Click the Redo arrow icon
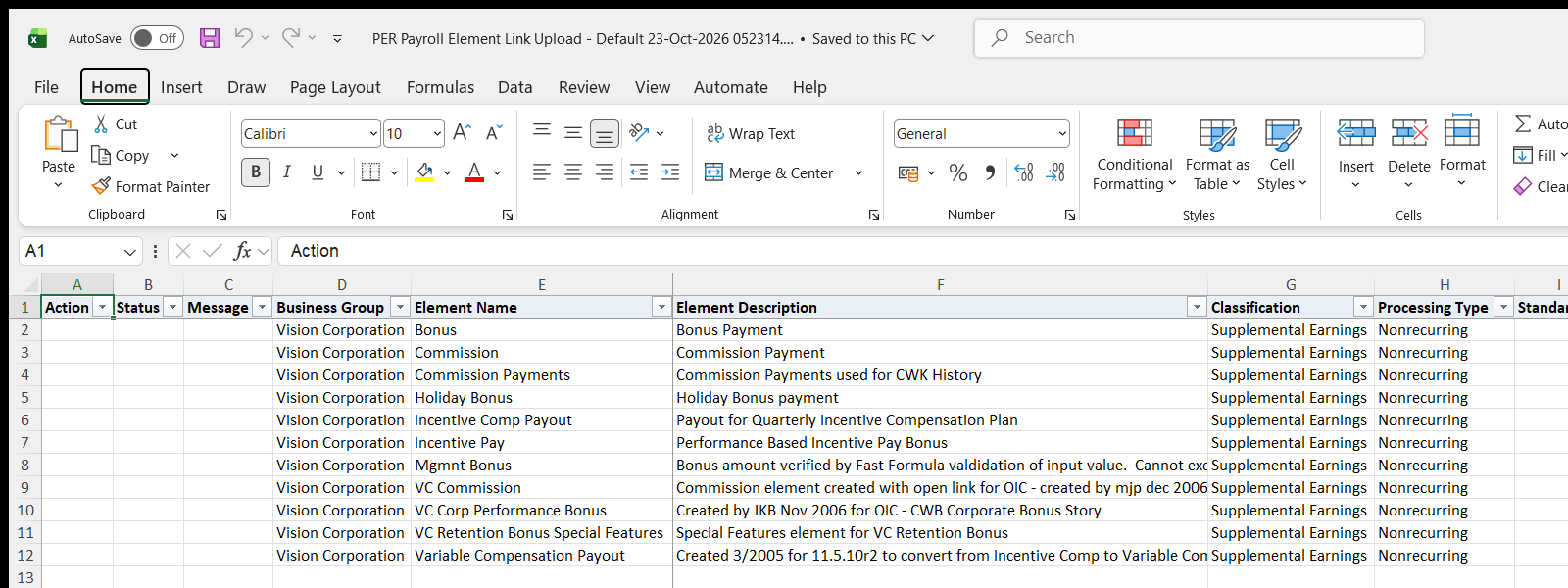 tap(291, 38)
